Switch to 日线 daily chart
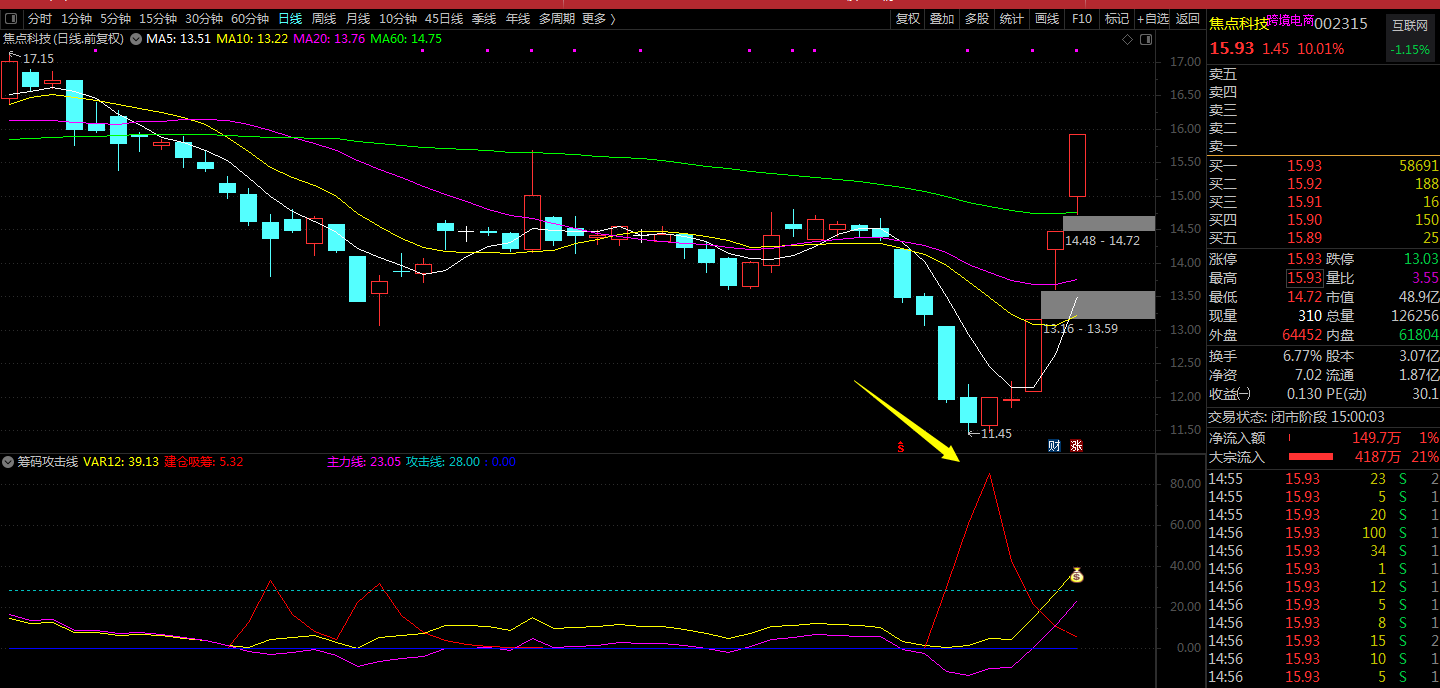This screenshot has width=1440, height=688. (x=290, y=18)
